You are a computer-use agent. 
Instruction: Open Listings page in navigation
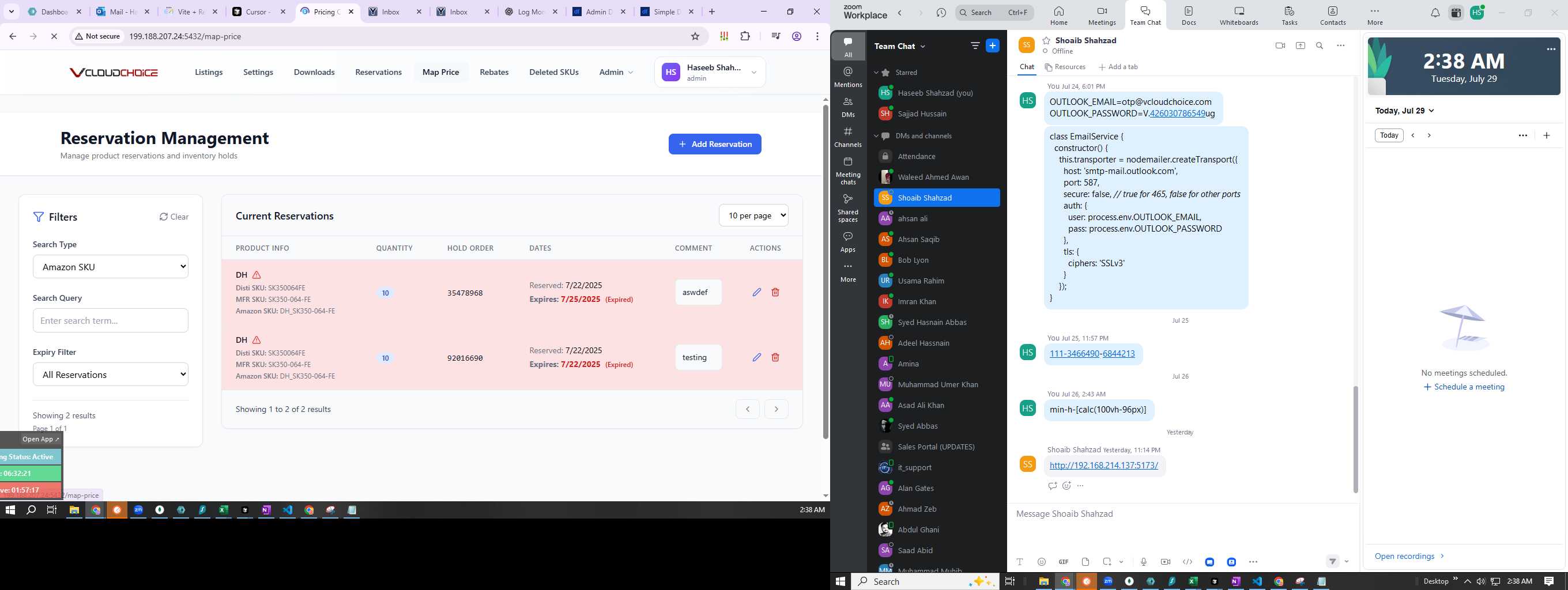click(x=209, y=72)
